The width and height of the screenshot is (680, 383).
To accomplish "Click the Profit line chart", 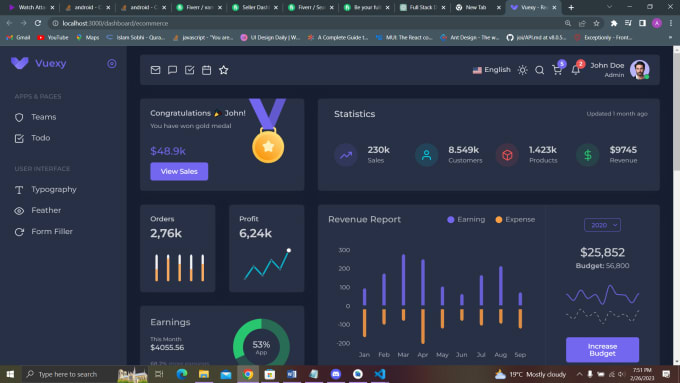I will [x=267, y=264].
